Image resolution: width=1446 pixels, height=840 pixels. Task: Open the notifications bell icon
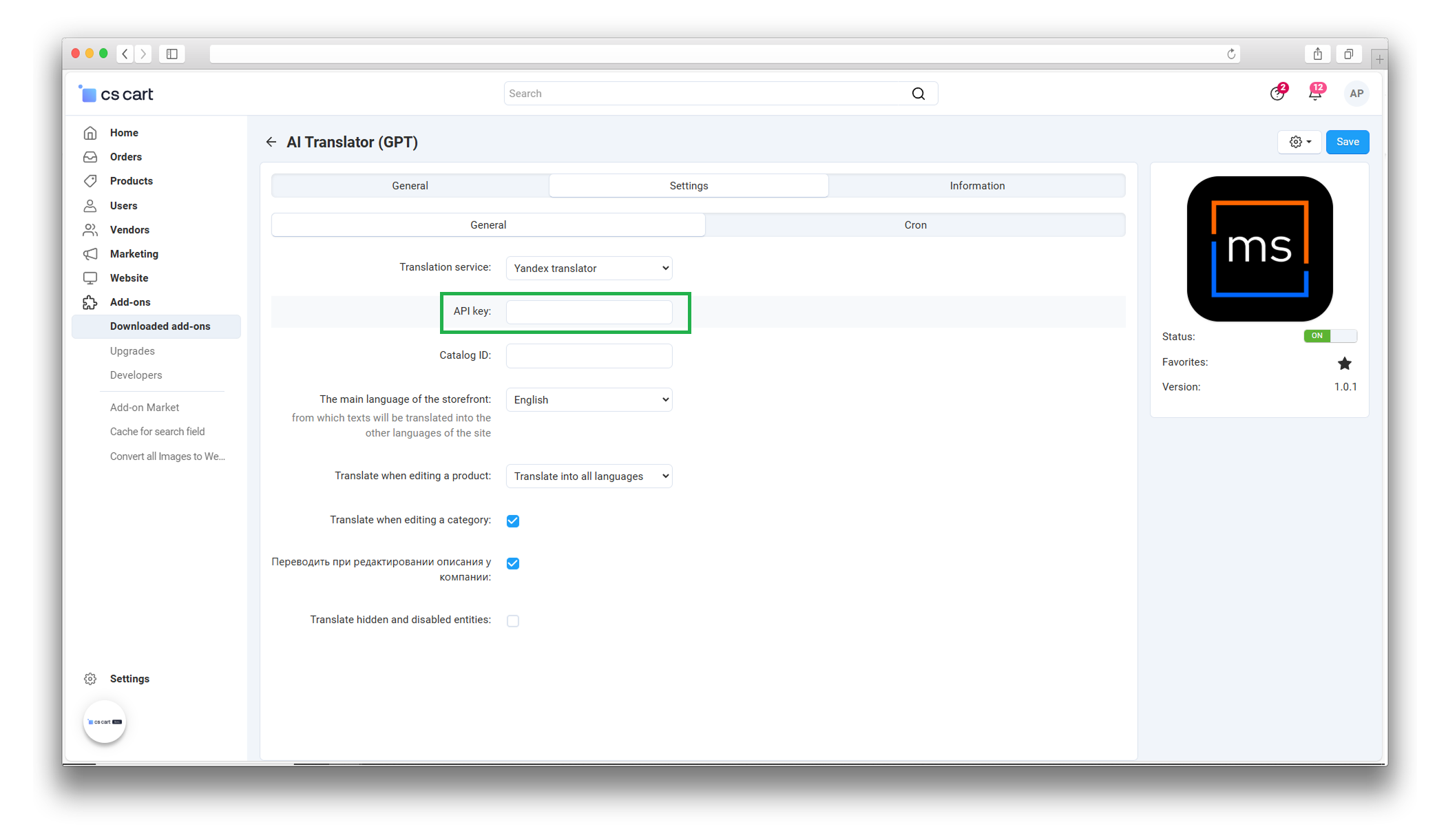[1315, 94]
